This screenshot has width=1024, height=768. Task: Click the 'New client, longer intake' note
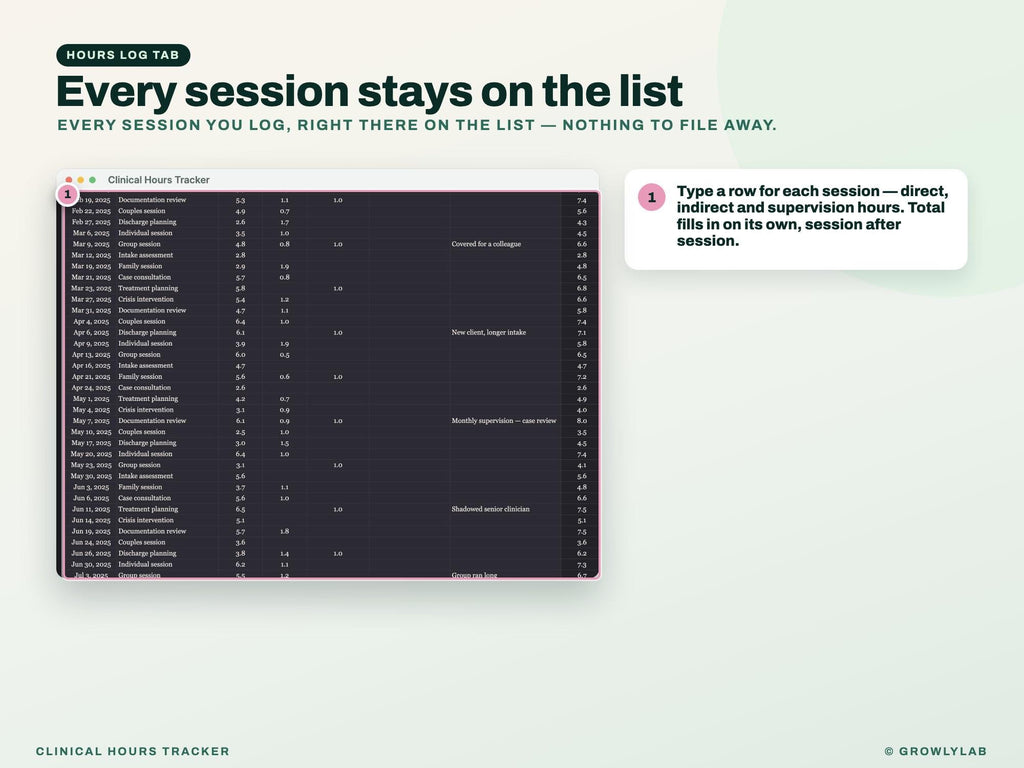488,332
